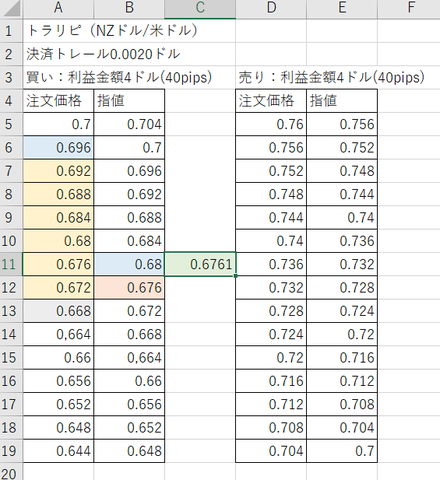440x480 pixels.
Task: Select cell A18 with value 0.648
Action: click(58, 427)
